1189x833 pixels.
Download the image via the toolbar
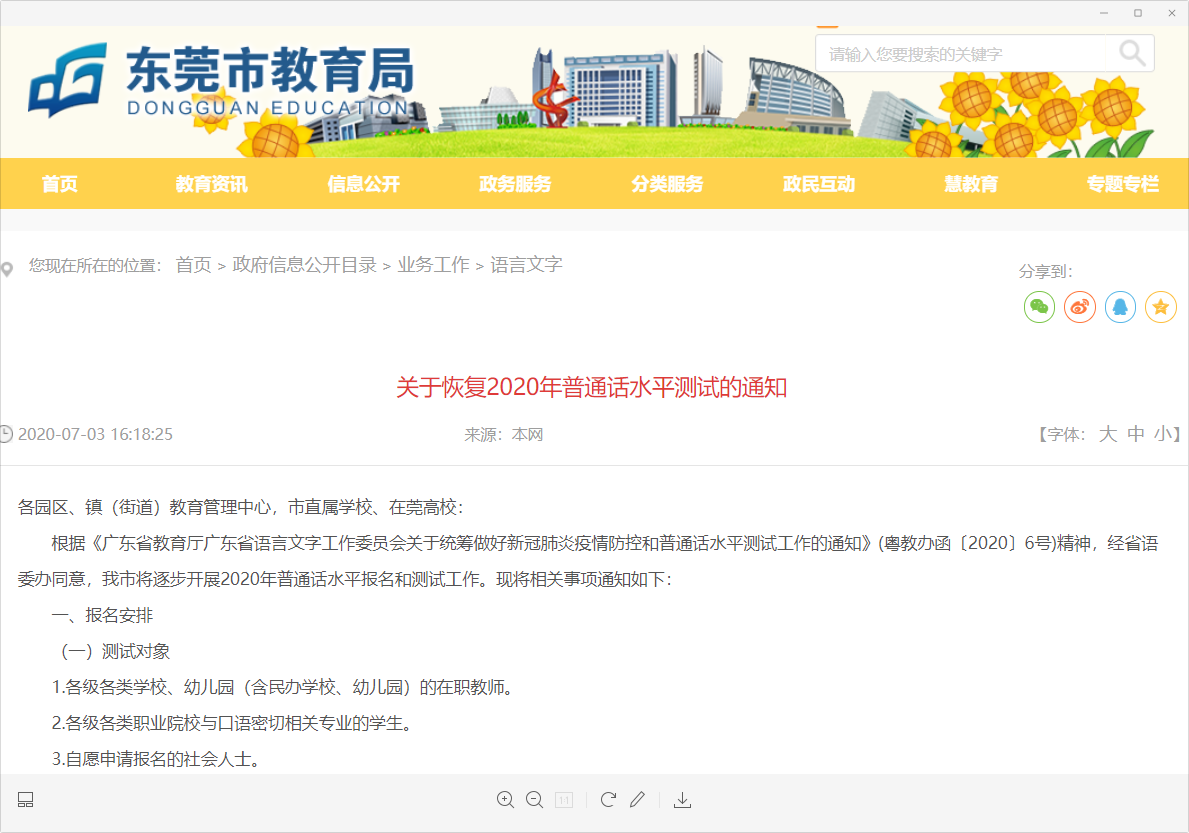pyautogui.click(x=682, y=800)
